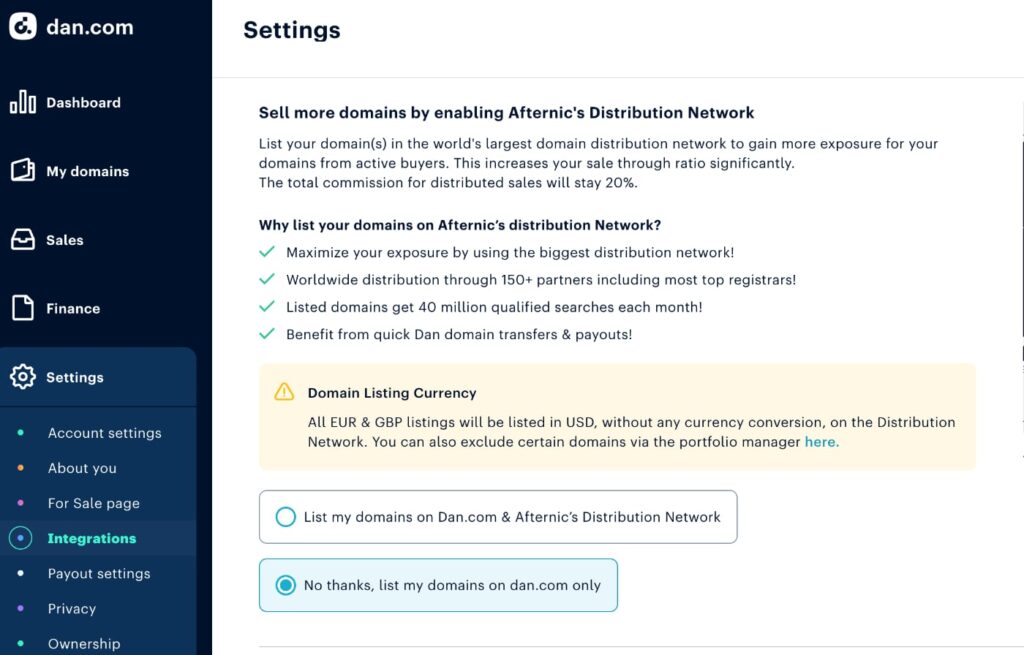Open the About you settings page

click(x=82, y=468)
